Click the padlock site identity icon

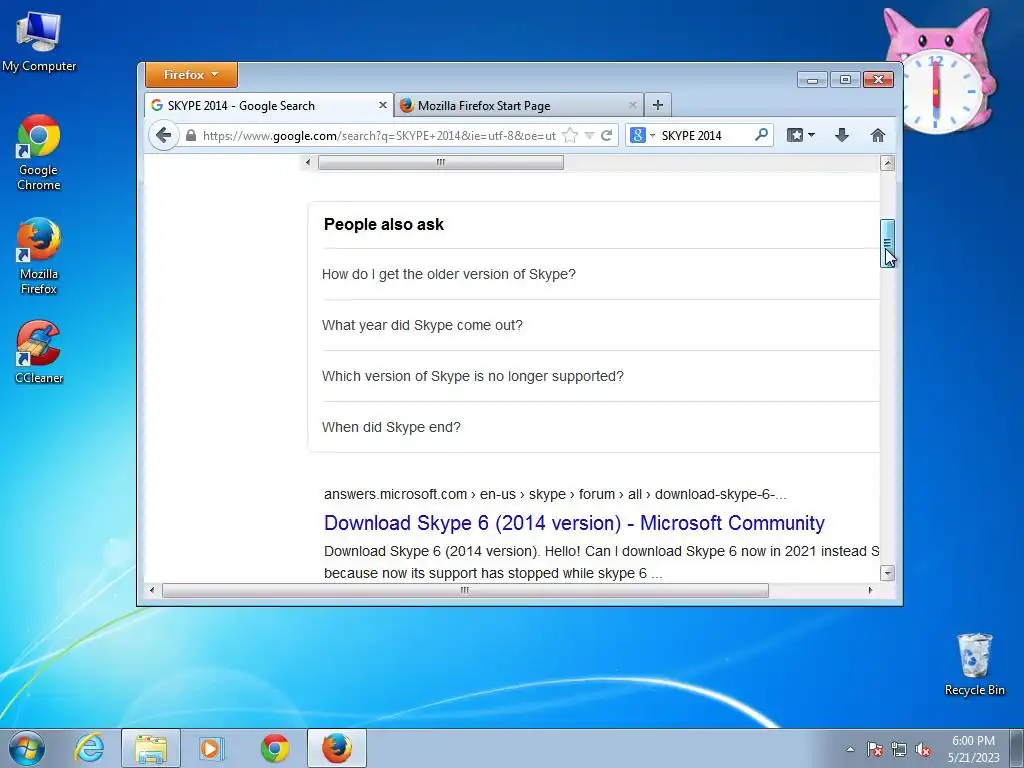[191, 135]
